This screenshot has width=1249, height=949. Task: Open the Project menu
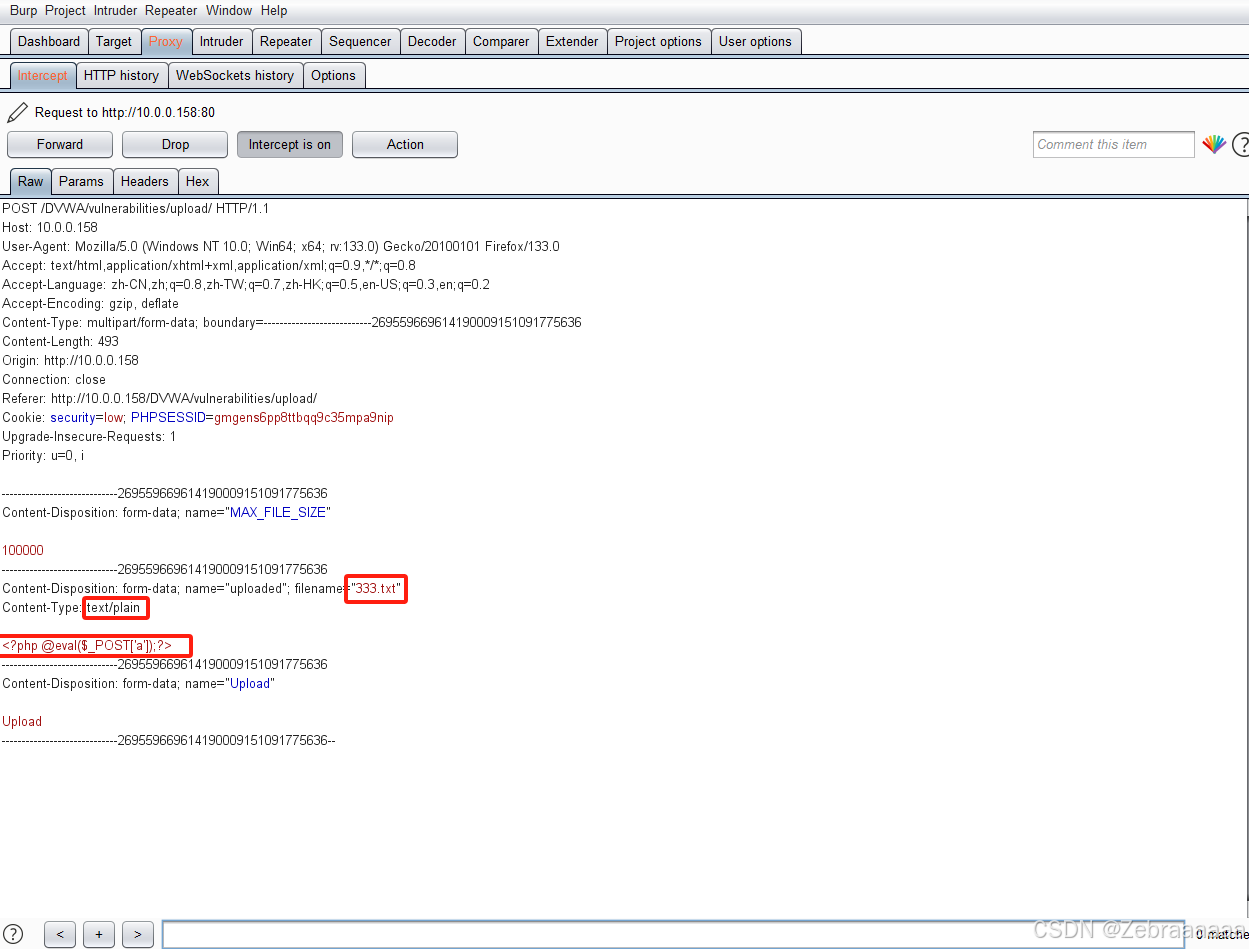click(x=65, y=10)
